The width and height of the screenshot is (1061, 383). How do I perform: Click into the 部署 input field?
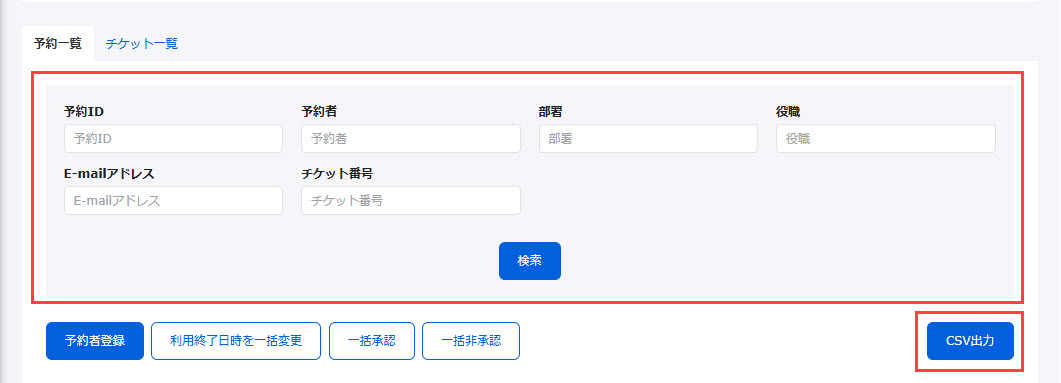pyautogui.click(x=648, y=139)
